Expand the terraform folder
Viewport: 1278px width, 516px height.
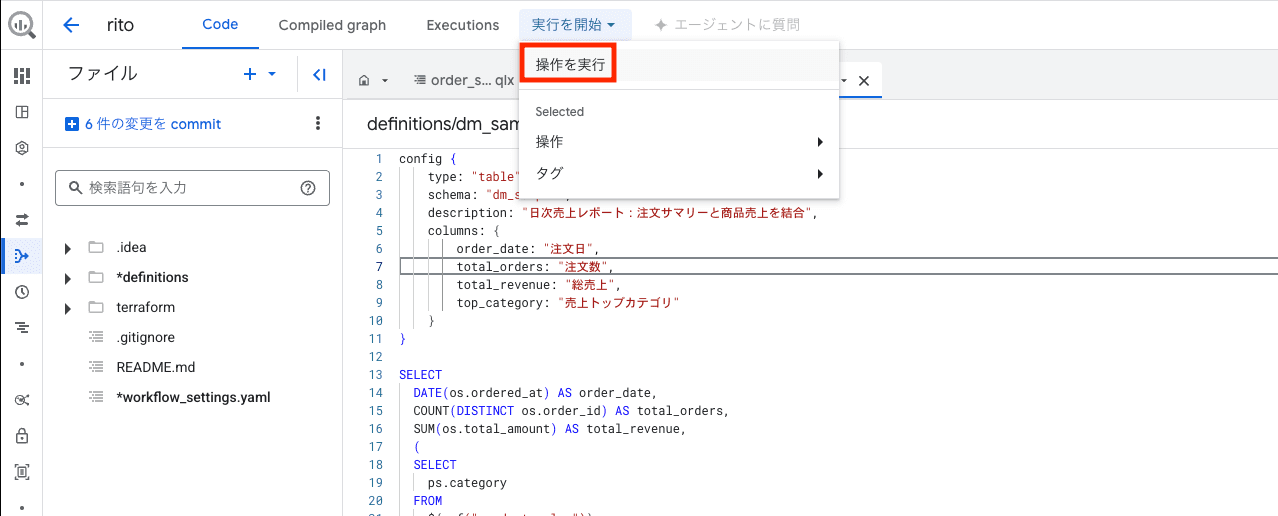67,307
